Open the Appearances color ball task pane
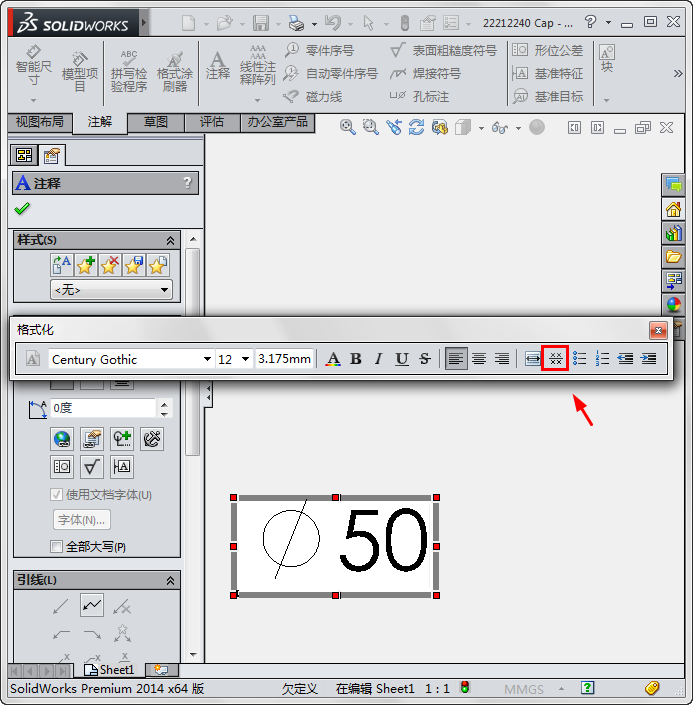The width and height of the screenshot is (693, 705). [673, 304]
